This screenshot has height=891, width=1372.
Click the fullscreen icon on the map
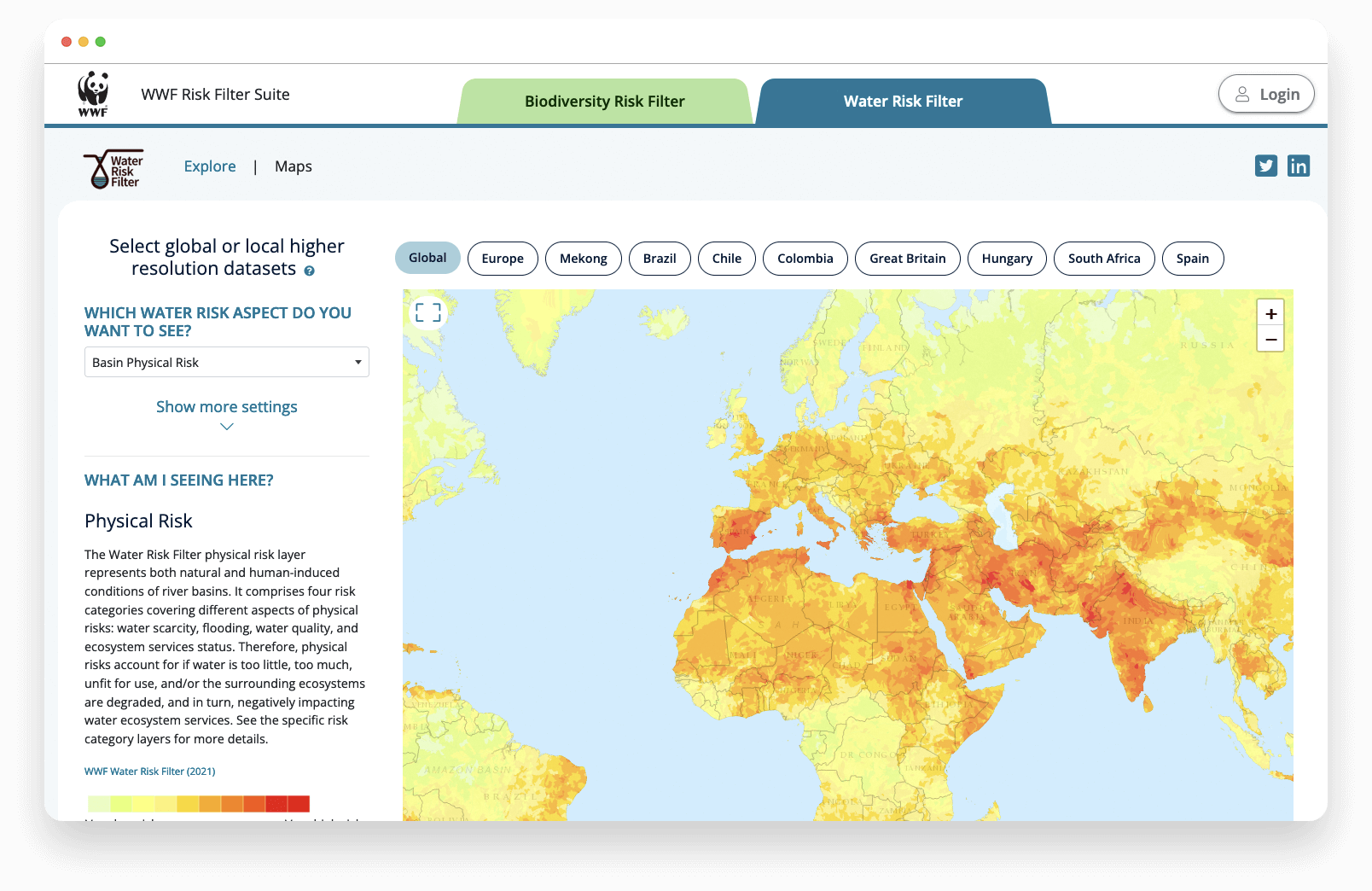tap(427, 312)
